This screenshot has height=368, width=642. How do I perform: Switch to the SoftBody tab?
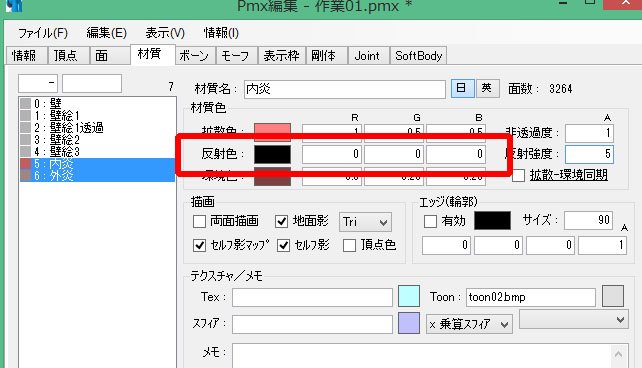(x=418, y=56)
